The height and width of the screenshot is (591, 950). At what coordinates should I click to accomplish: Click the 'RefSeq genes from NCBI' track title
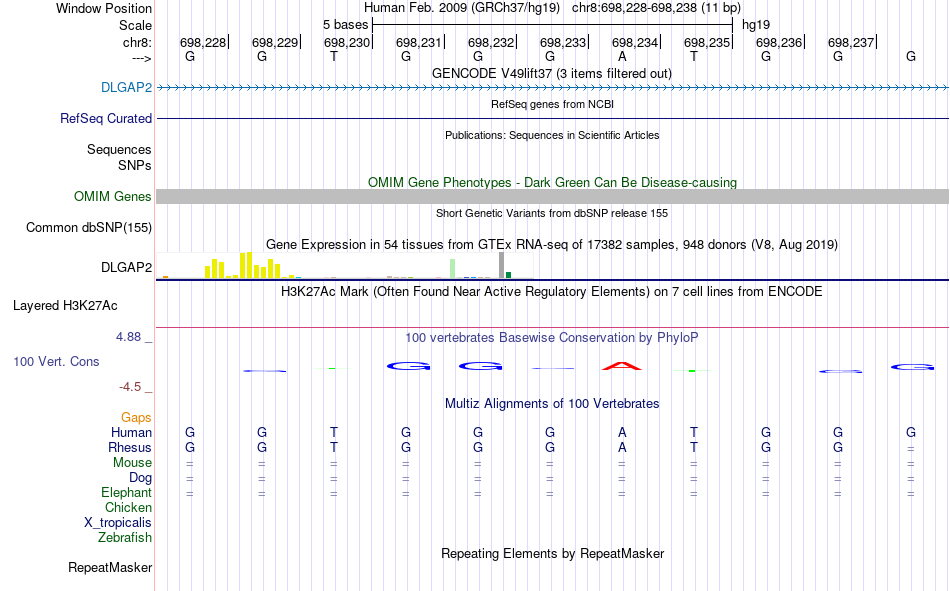[x=553, y=104]
